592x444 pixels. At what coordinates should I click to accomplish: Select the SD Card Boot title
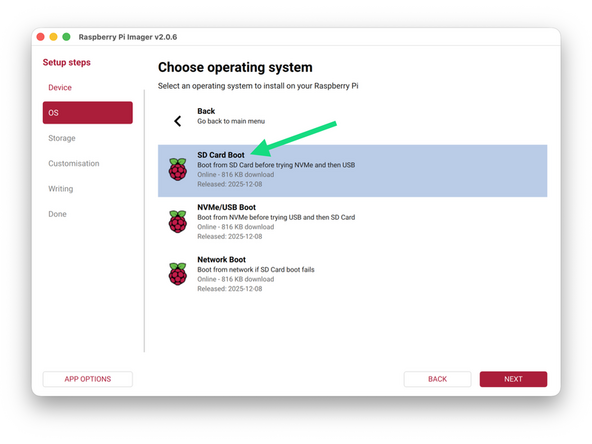[x=221, y=155]
